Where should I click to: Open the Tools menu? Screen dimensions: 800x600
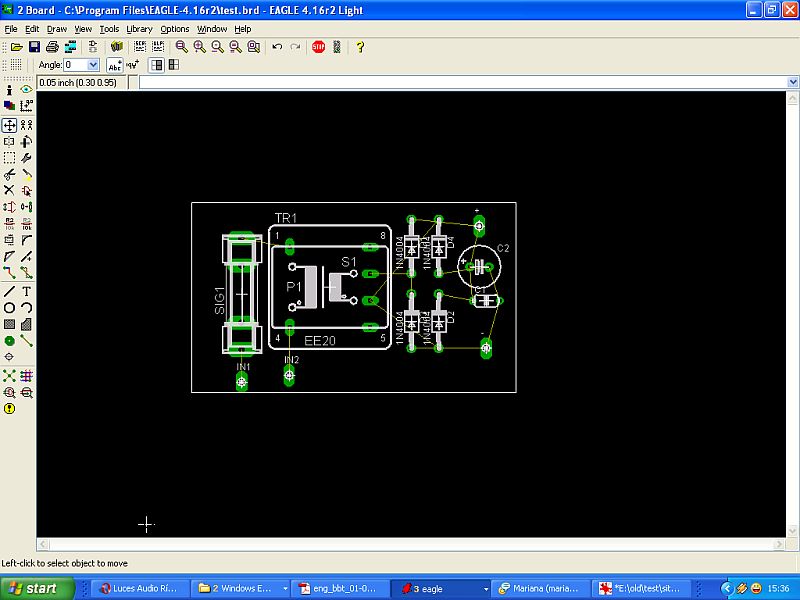[109, 29]
